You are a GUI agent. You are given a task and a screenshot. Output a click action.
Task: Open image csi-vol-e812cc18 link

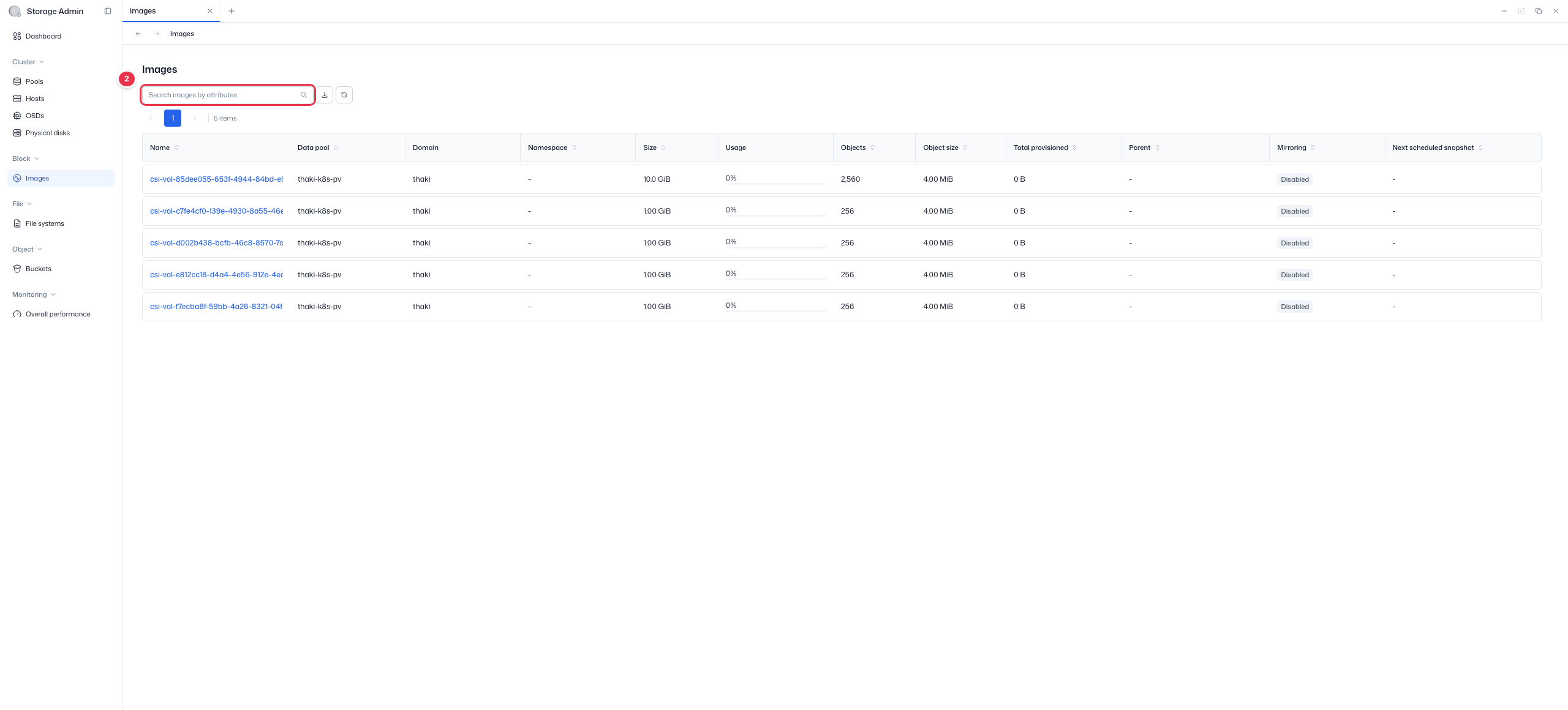[x=216, y=275]
